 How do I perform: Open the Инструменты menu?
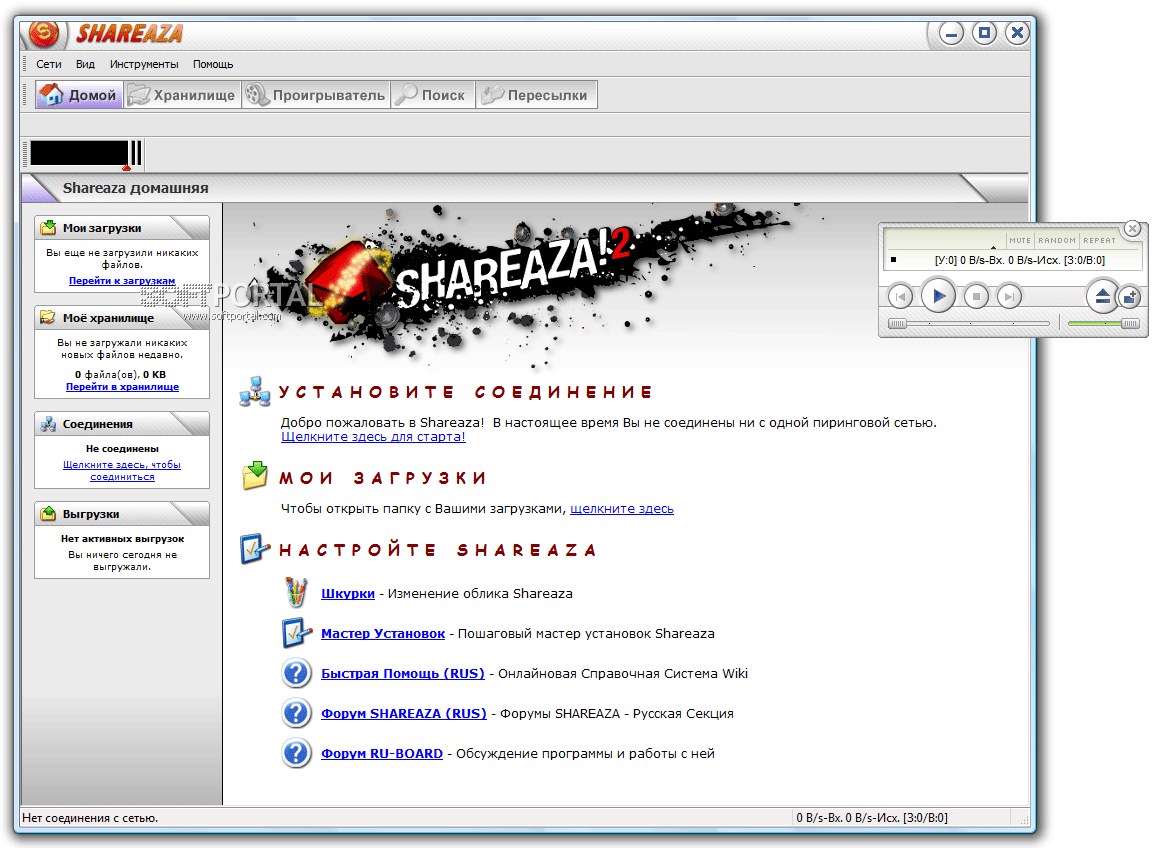(144, 64)
